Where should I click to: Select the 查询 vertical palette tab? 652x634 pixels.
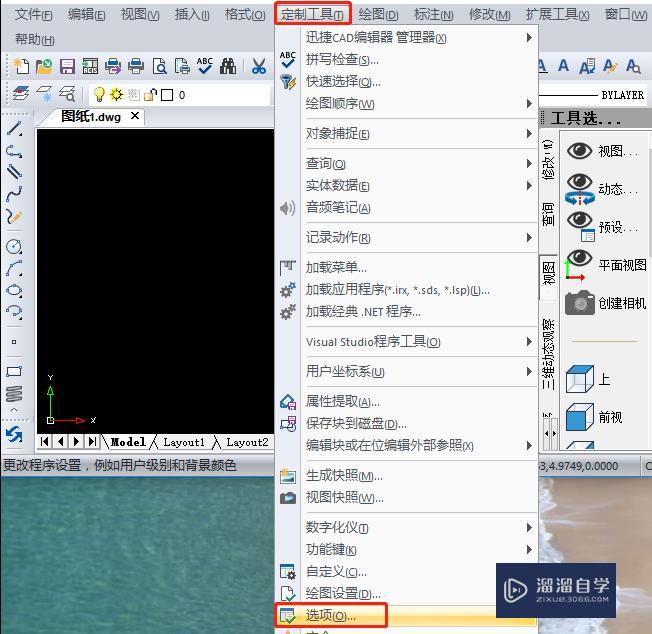548,214
